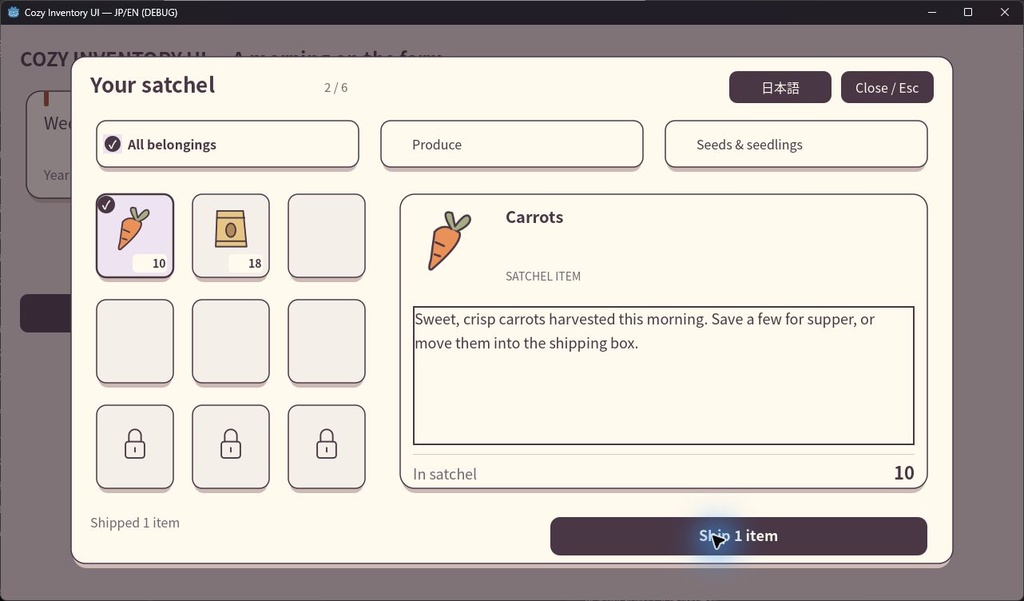This screenshot has height=601, width=1024.
Task: Select the empty slot above the last padlock
Action: tap(327, 341)
